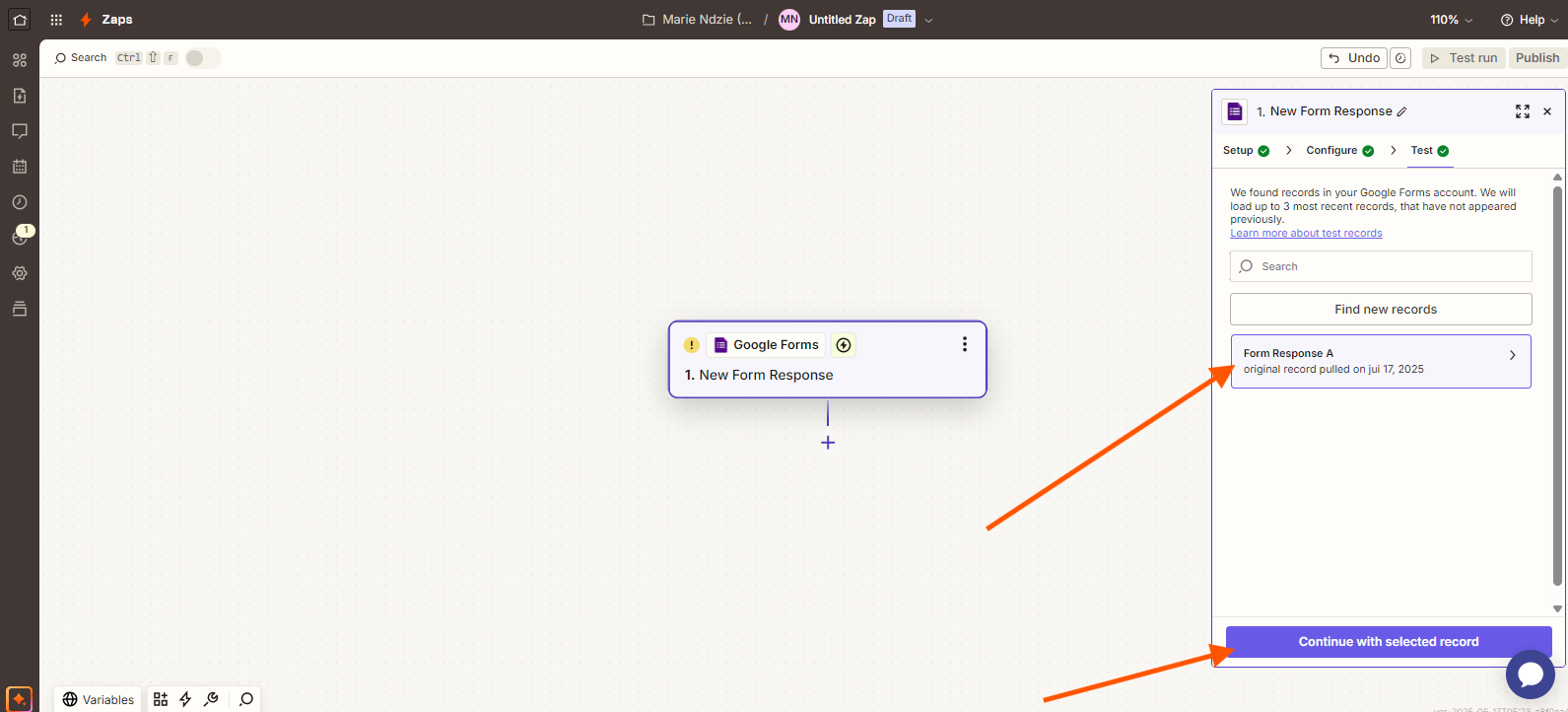Open the notes comment bubble icon in sidebar
The height and width of the screenshot is (712, 1568).
coord(20,131)
